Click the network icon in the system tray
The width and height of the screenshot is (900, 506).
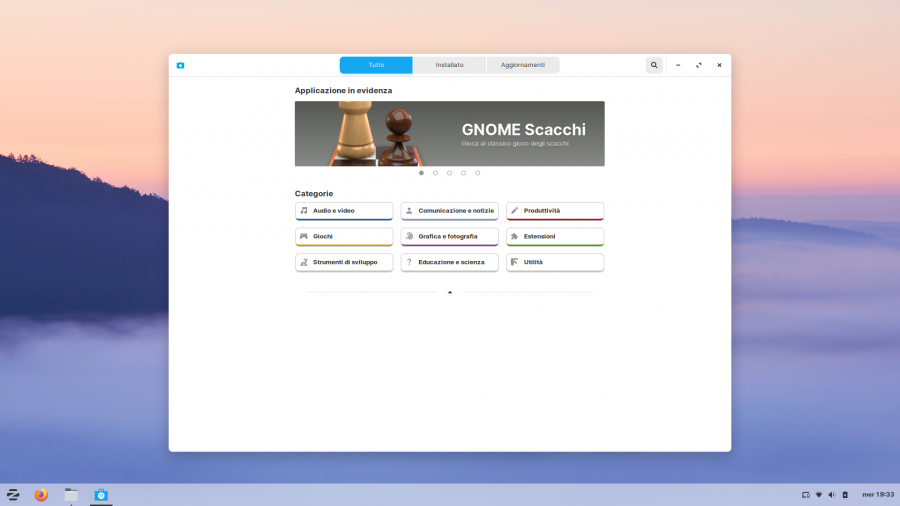coord(819,495)
